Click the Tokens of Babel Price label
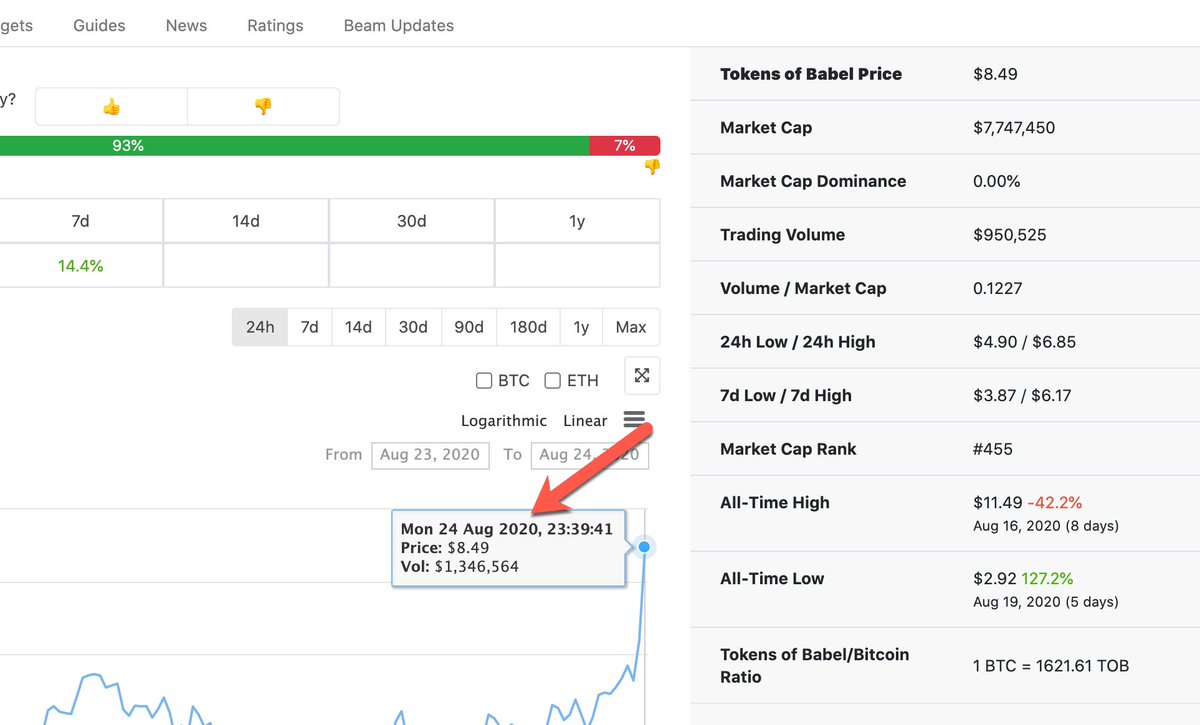Screen dimensions: 1200x725 point(811,74)
